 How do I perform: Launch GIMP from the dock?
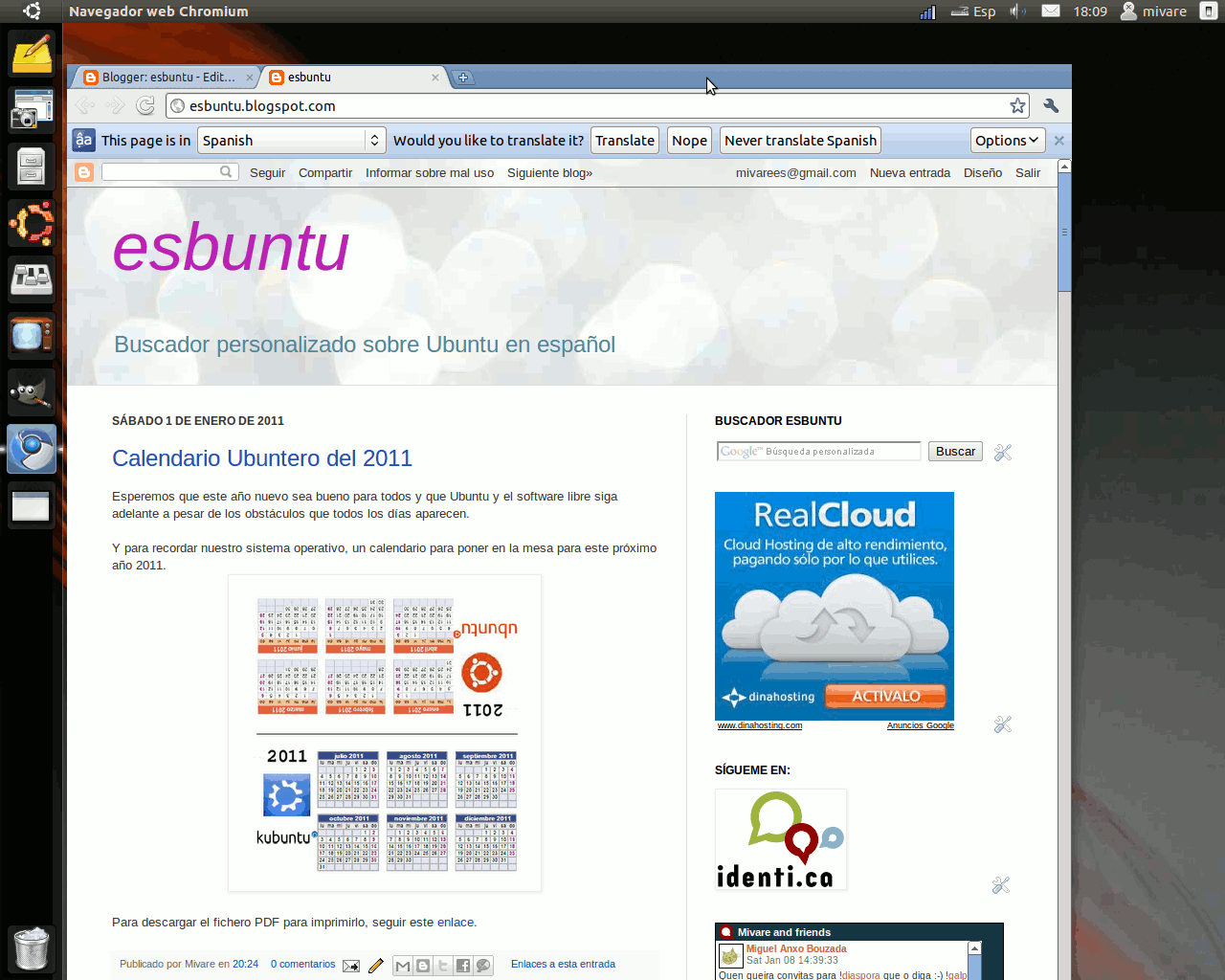[32, 392]
